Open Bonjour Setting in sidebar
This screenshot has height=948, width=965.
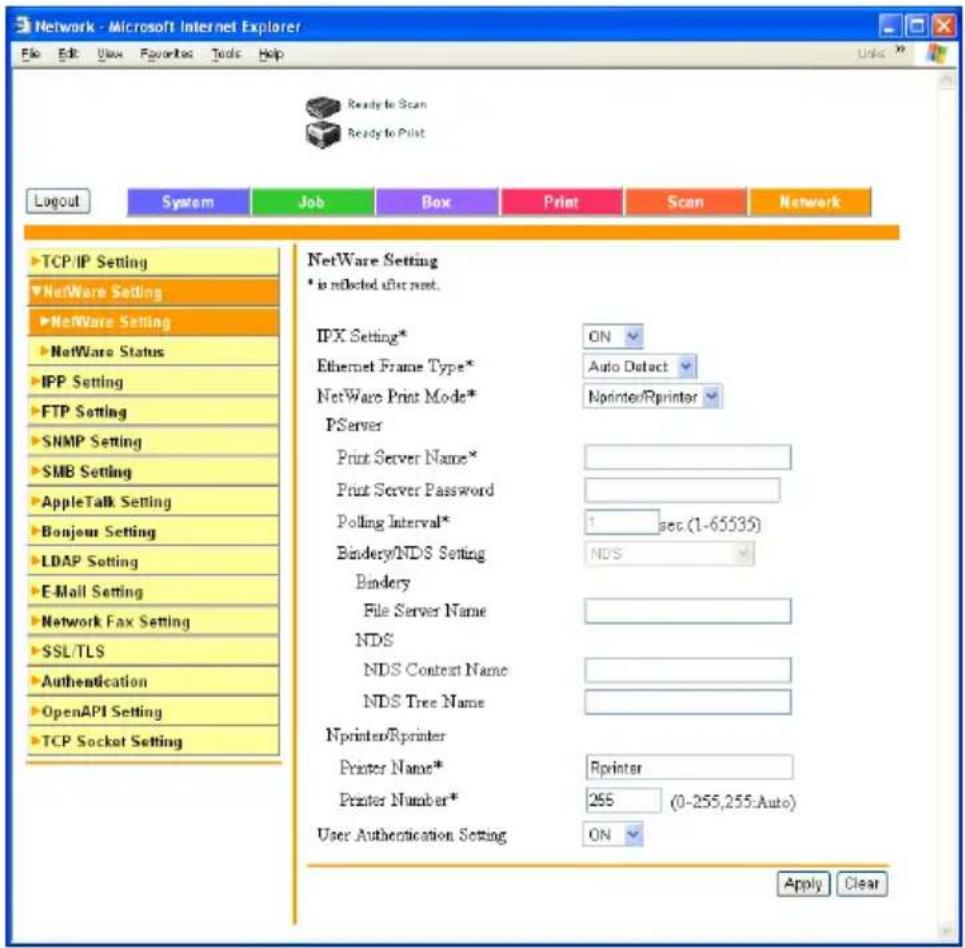coord(153,531)
